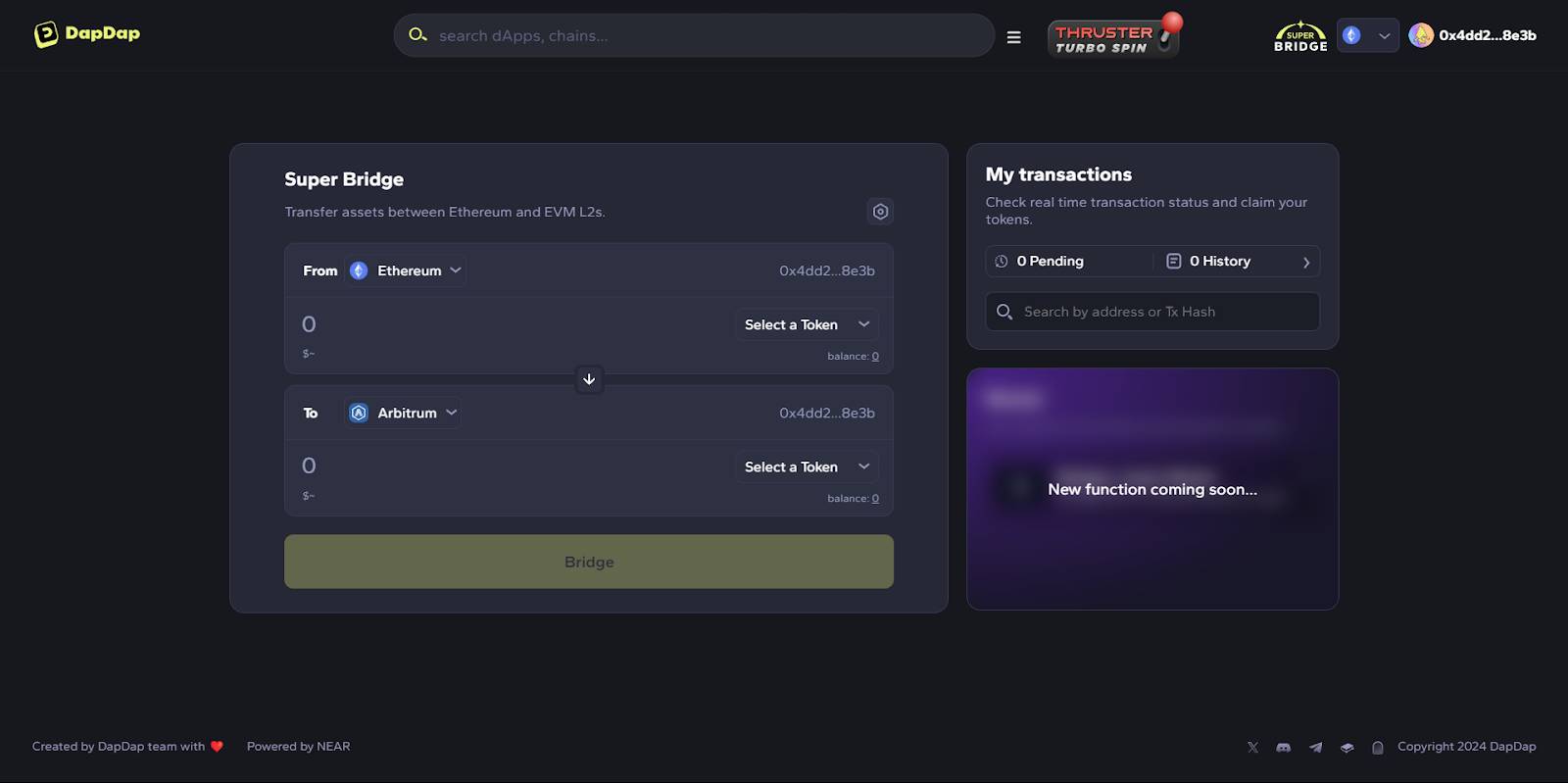The width and height of the screenshot is (1568, 783).
Task: Click the New function coming soon card
Action: tap(1152, 489)
